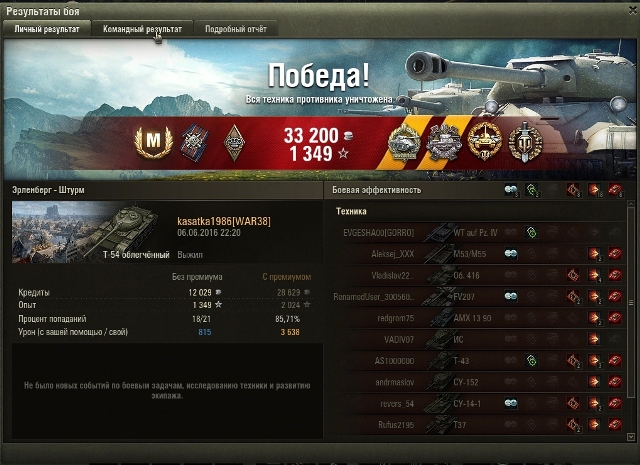This screenshot has width=640, height=465.
Task: Click the kills icon in Боевая эффективность header
Action: click(615, 190)
